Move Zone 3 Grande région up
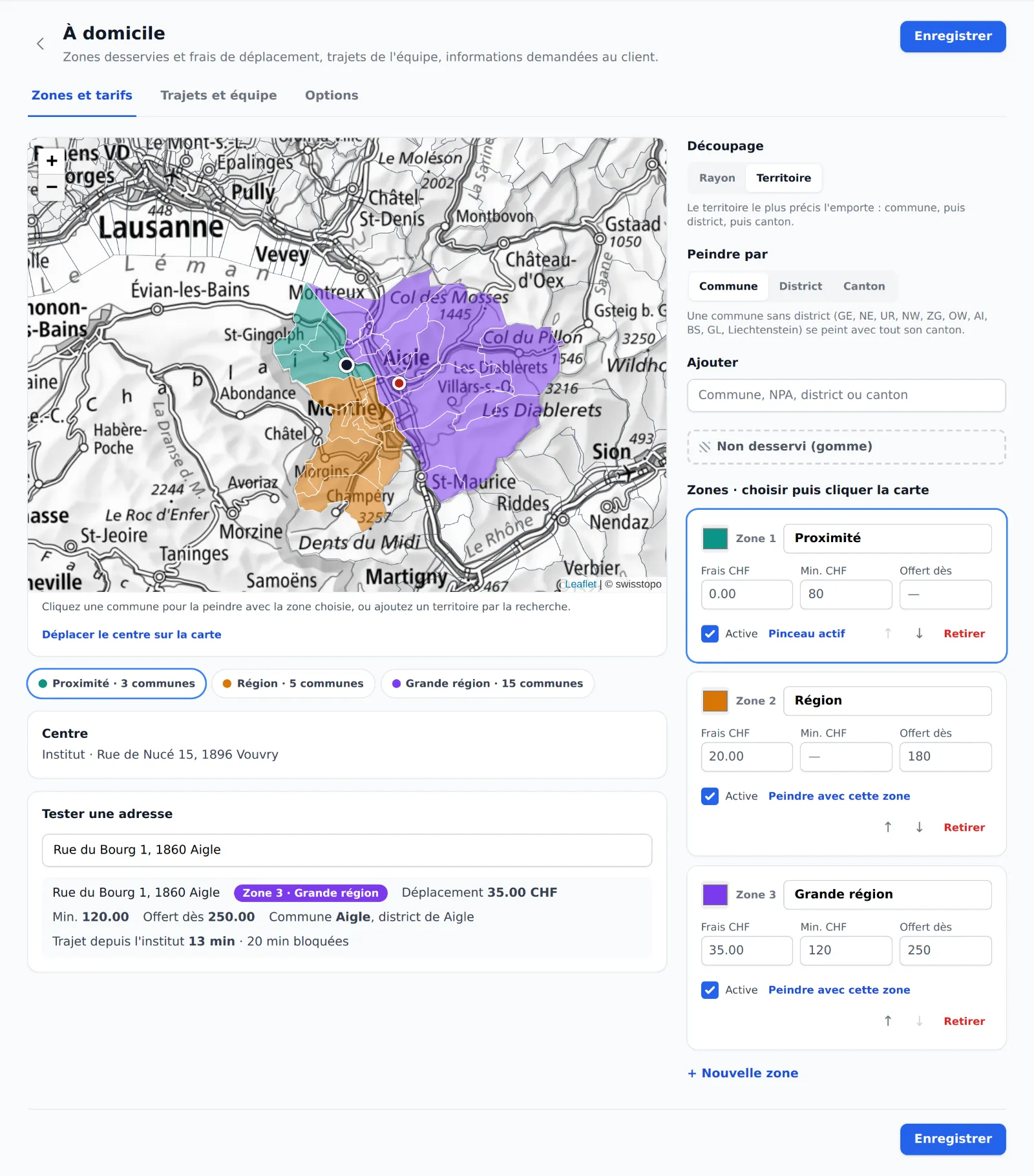 [888, 1022]
